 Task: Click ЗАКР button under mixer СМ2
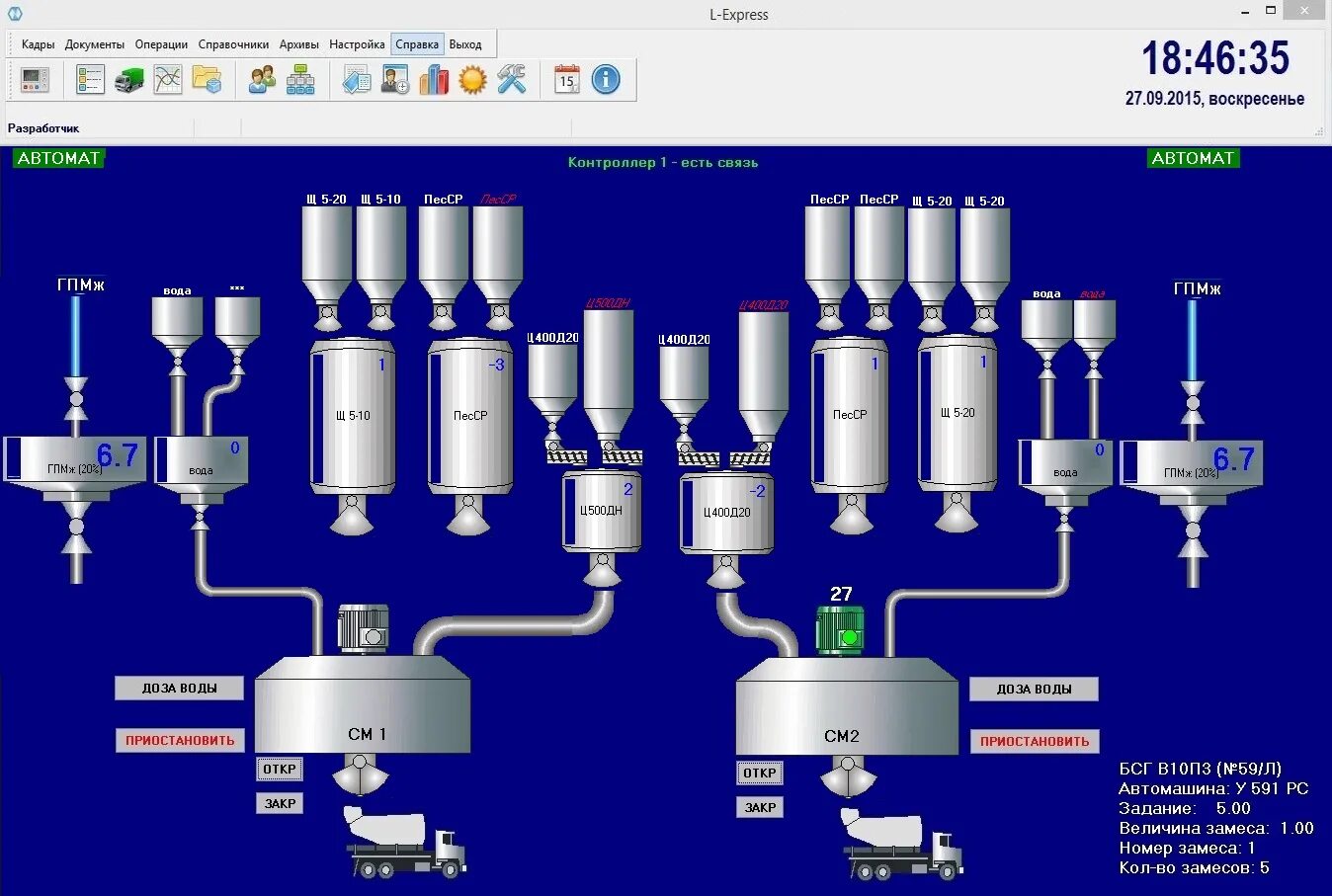[x=760, y=807]
